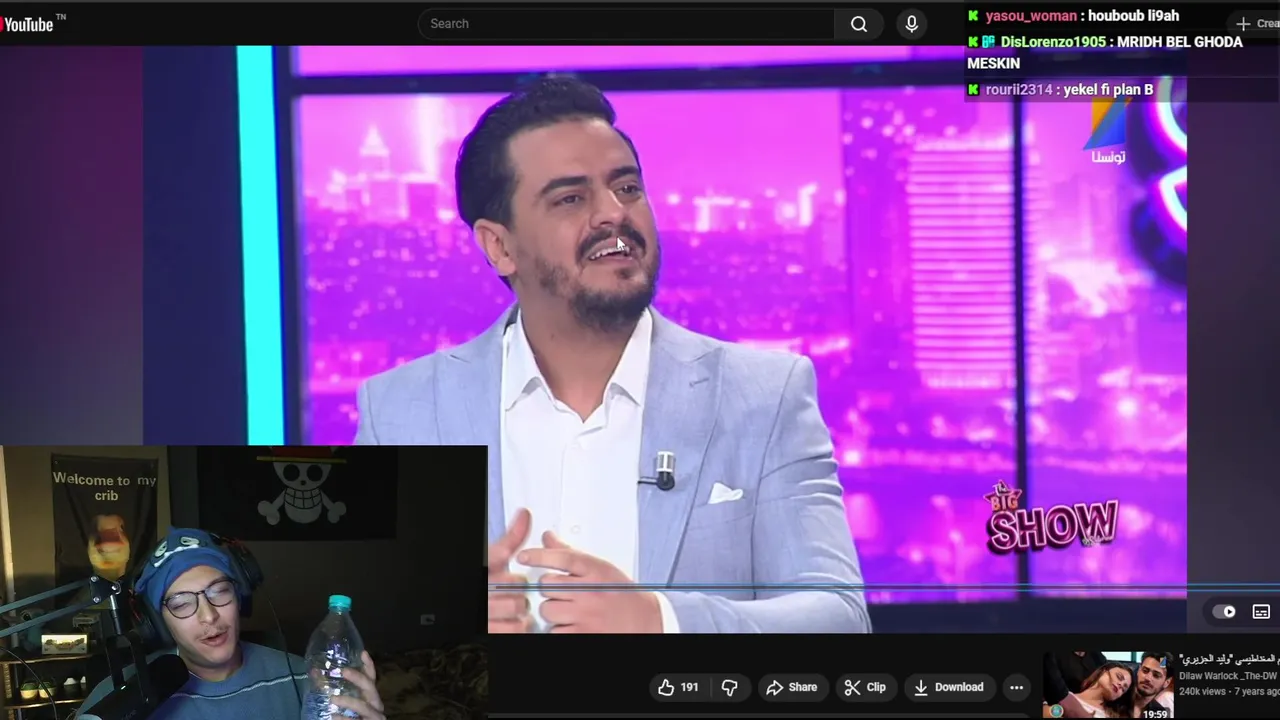Click the 240k views text
Screen dimensions: 1280x720
[x=1202, y=692]
